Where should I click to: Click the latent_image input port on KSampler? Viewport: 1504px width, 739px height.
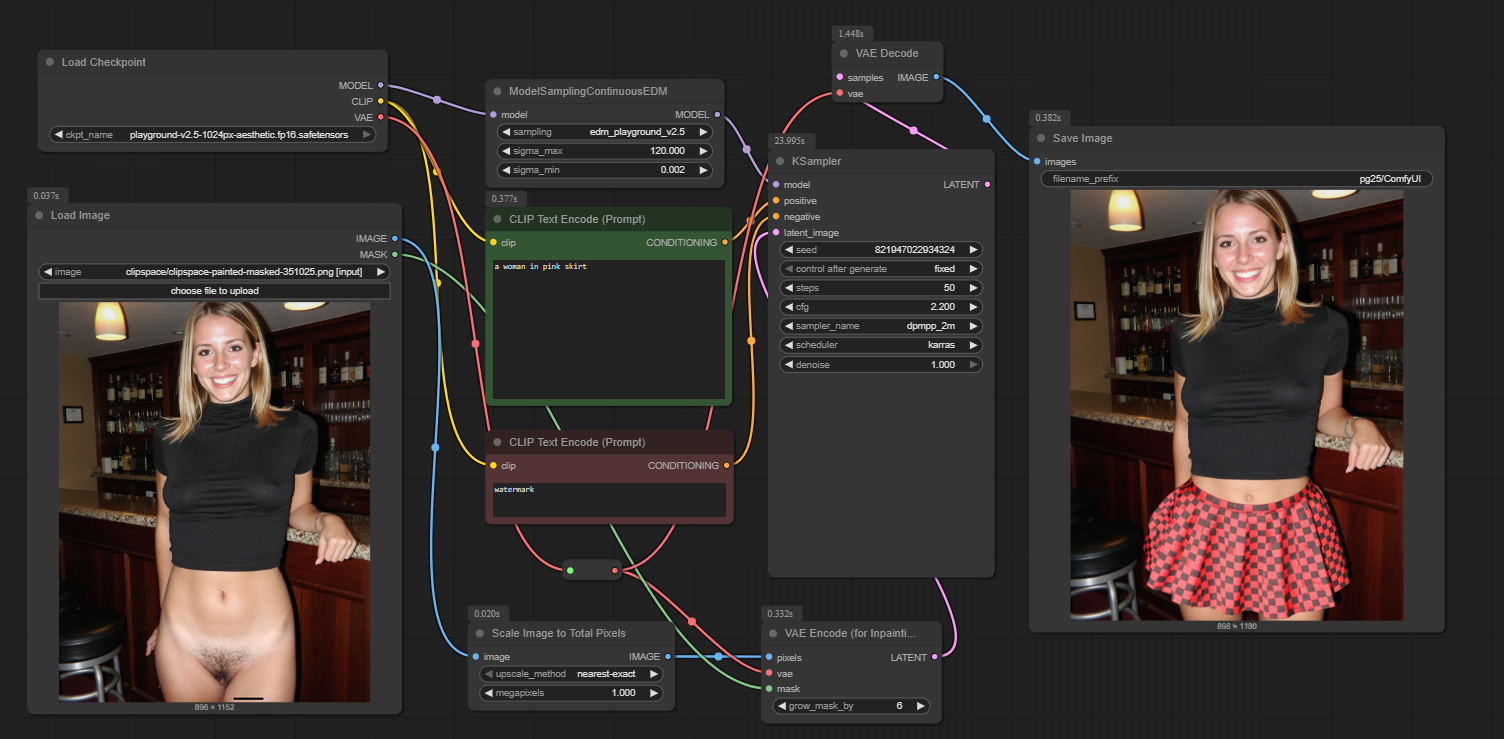(776, 233)
